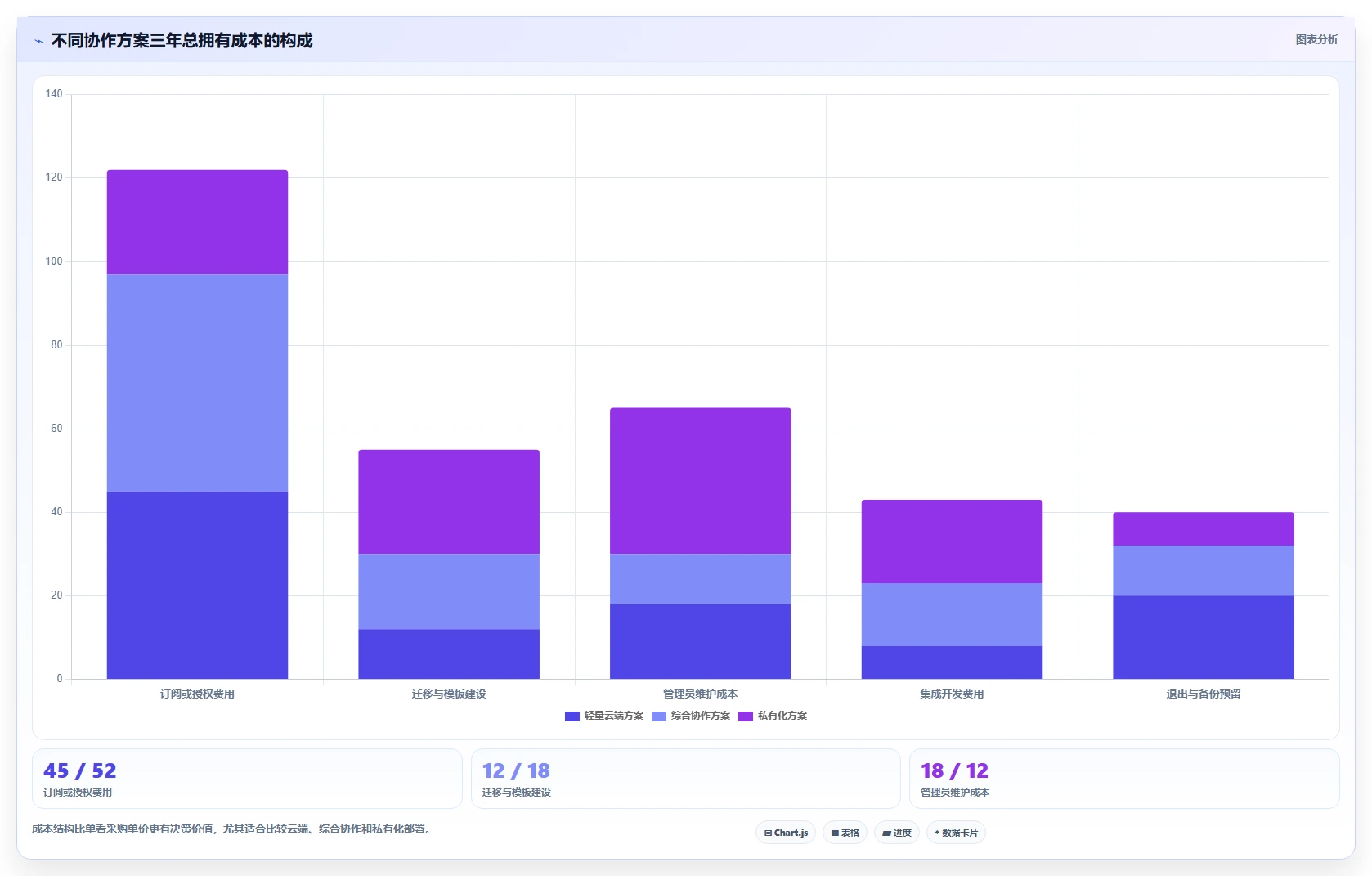The width and height of the screenshot is (1372, 876).
Task: Click the y-axis label 20
Action: point(56,595)
